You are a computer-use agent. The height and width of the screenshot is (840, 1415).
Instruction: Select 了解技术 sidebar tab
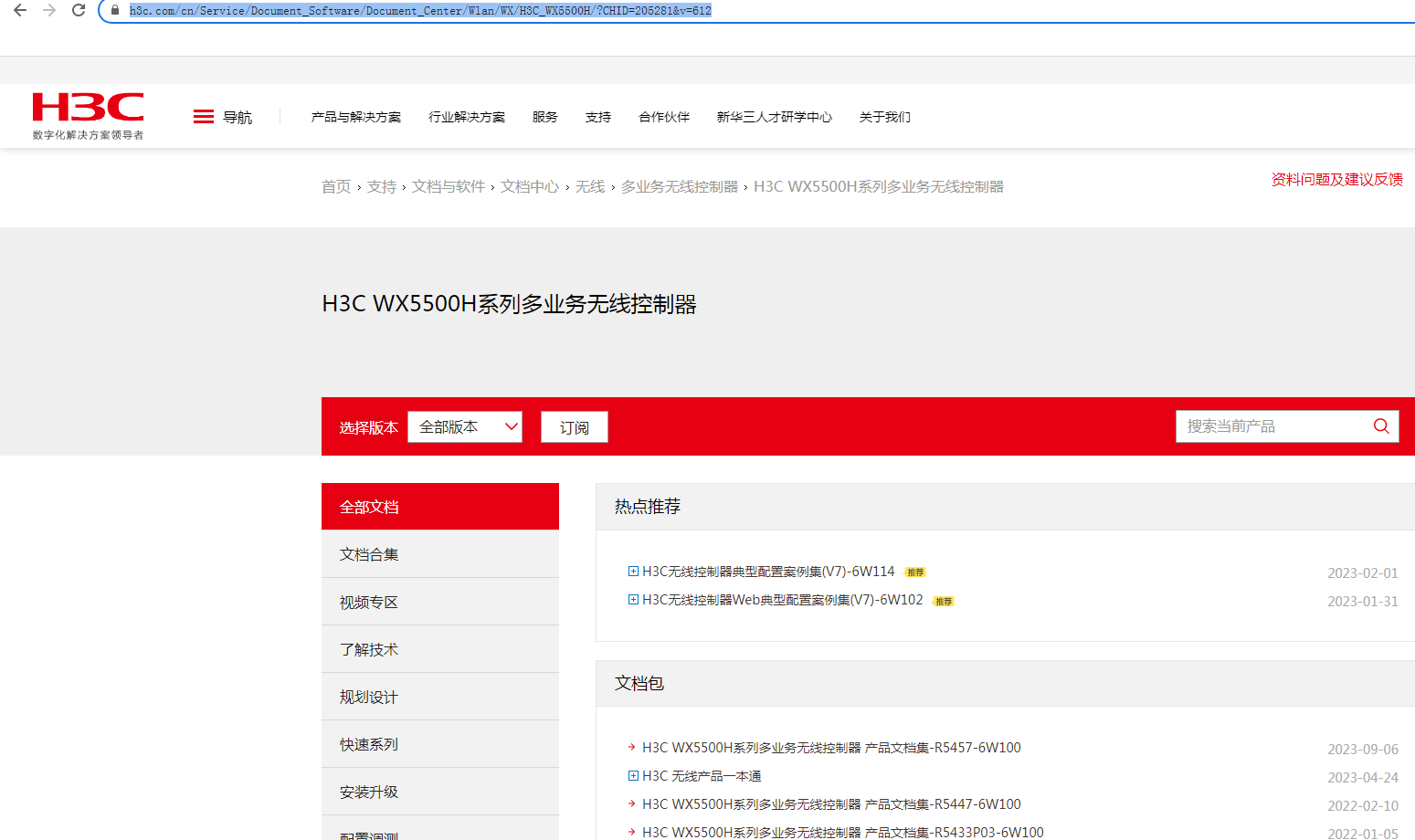[x=440, y=649]
